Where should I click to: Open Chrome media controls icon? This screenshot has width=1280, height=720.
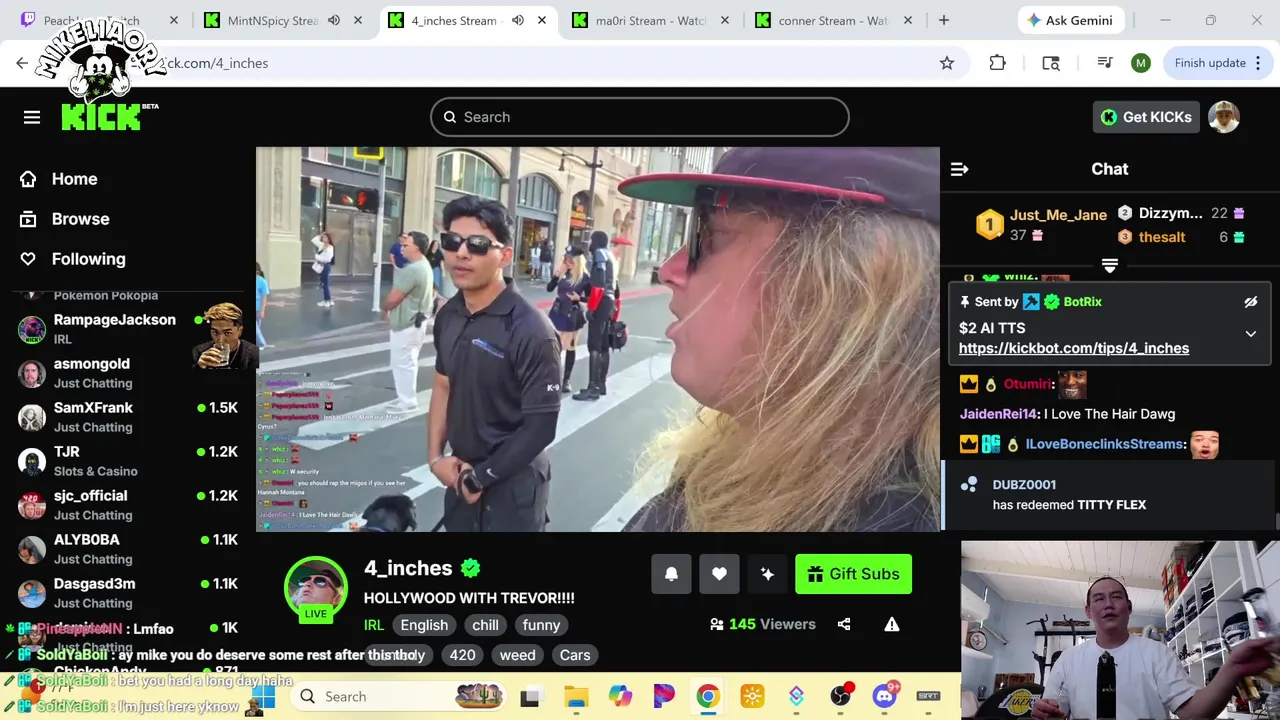click(1104, 63)
